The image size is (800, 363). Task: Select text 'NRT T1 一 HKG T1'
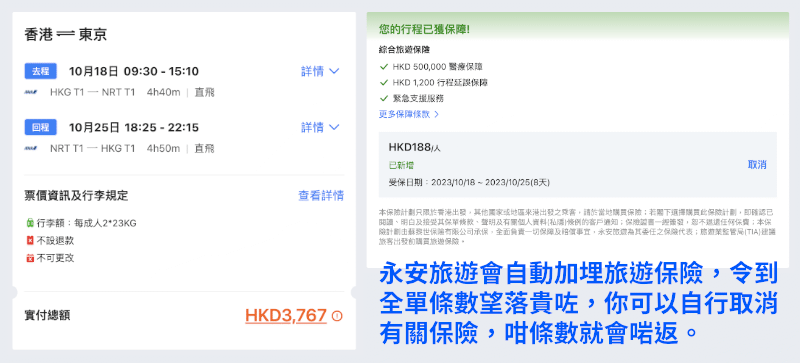[x=92, y=149]
